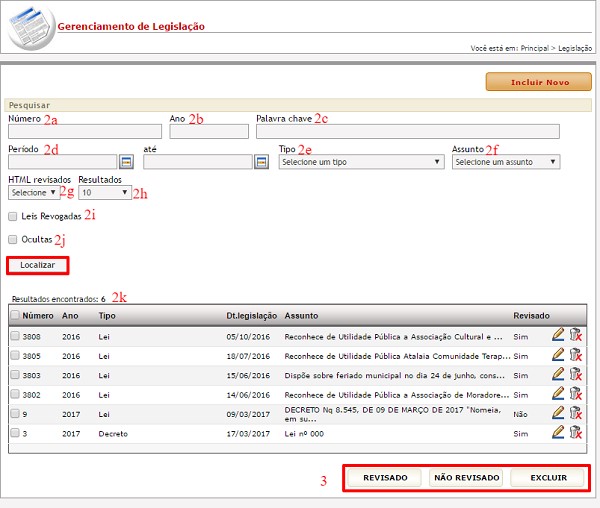Select the checkbox for row number 9
600x508 pixels.
[x=15, y=414]
